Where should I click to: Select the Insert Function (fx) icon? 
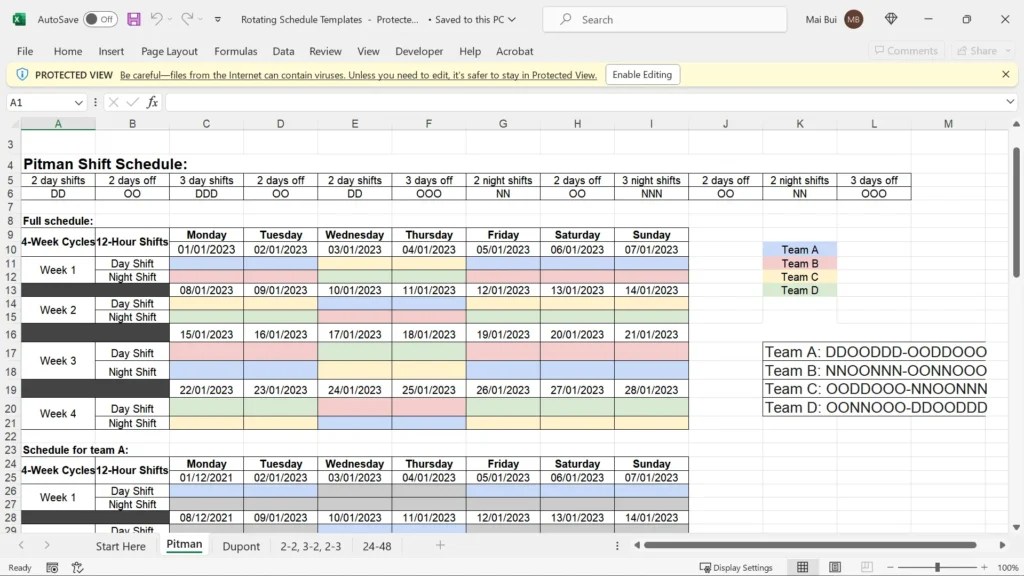(x=152, y=101)
